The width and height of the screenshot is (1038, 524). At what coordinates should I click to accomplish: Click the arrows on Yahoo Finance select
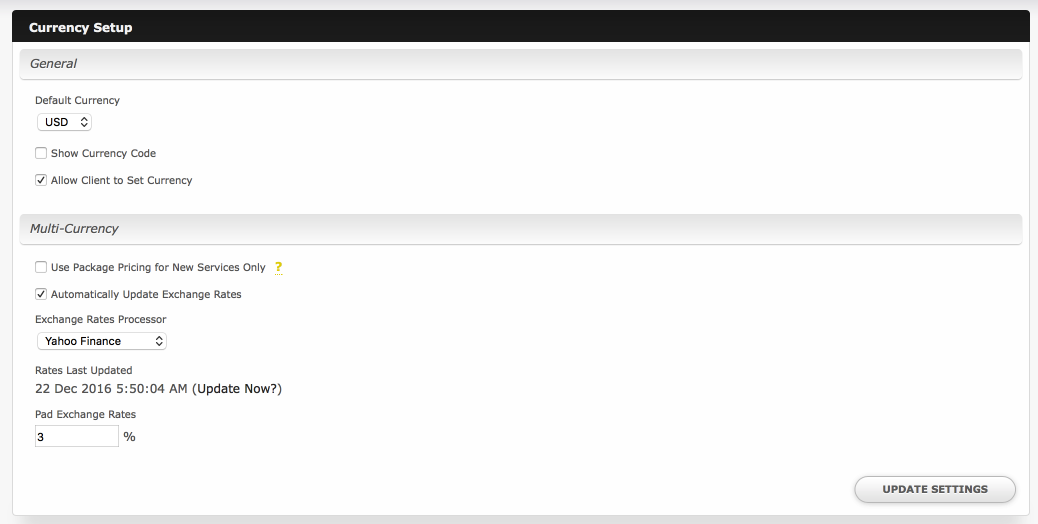pos(159,341)
